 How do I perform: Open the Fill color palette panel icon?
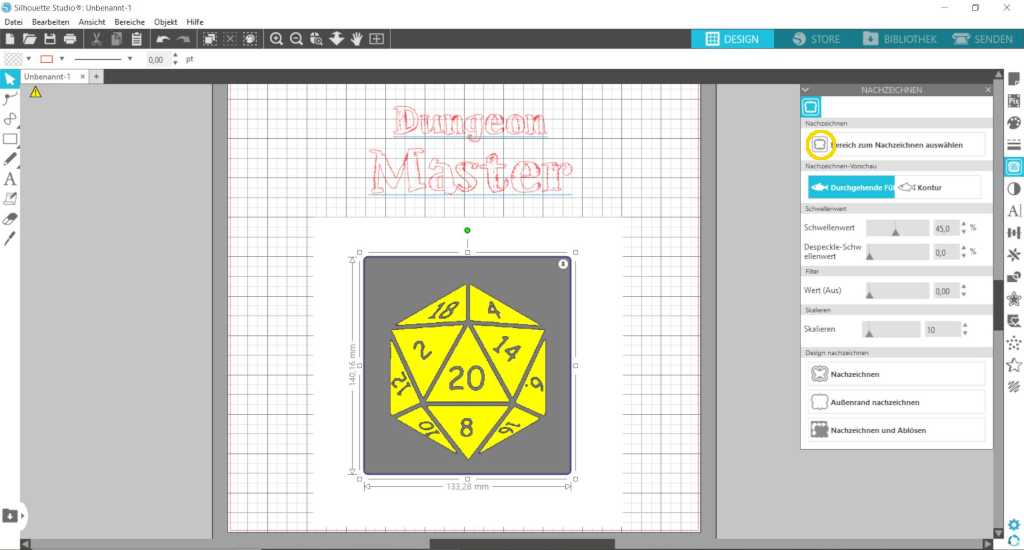[x=1014, y=123]
